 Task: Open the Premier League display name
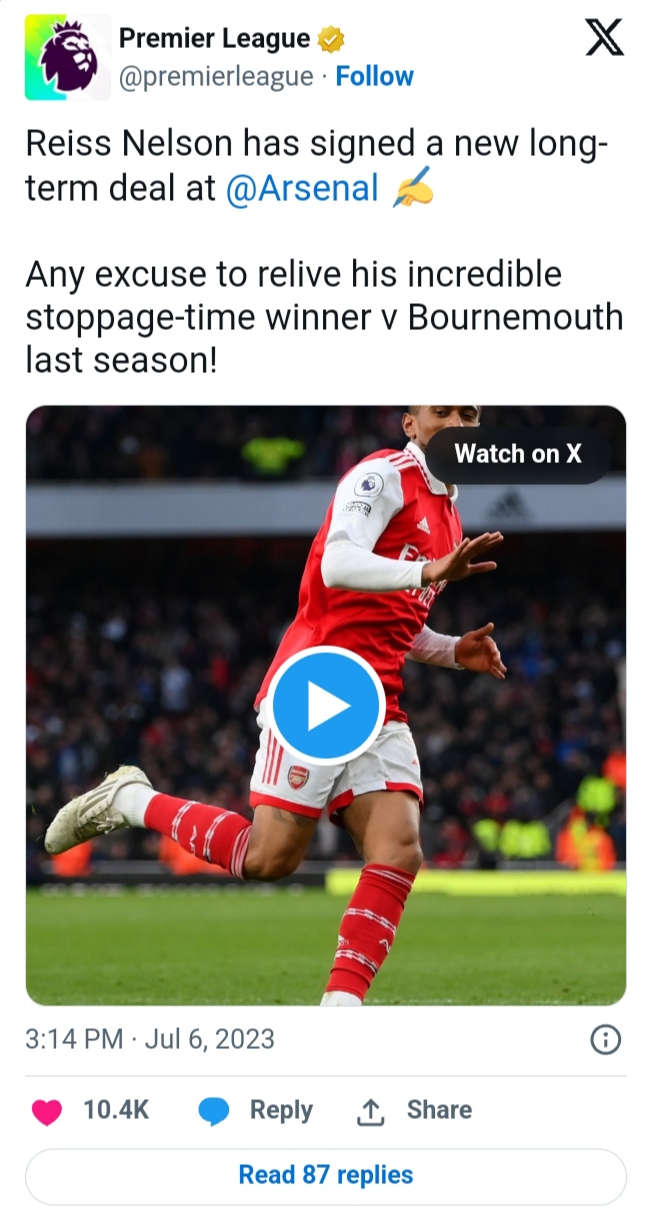pyautogui.click(x=214, y=39)
